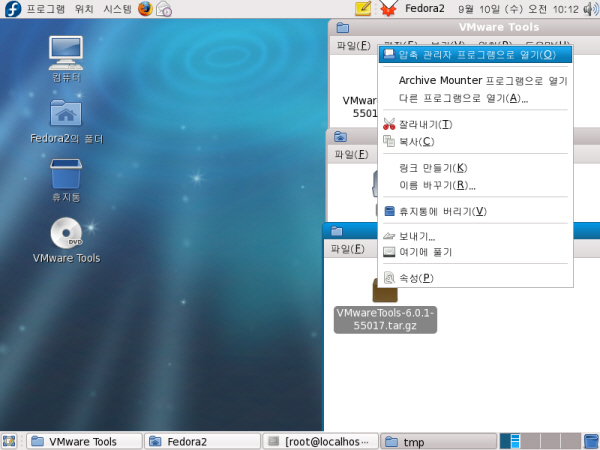The height and width of the screenshot is (450, 600).
Task: Click the date and time clock
Action: point(518,9)
